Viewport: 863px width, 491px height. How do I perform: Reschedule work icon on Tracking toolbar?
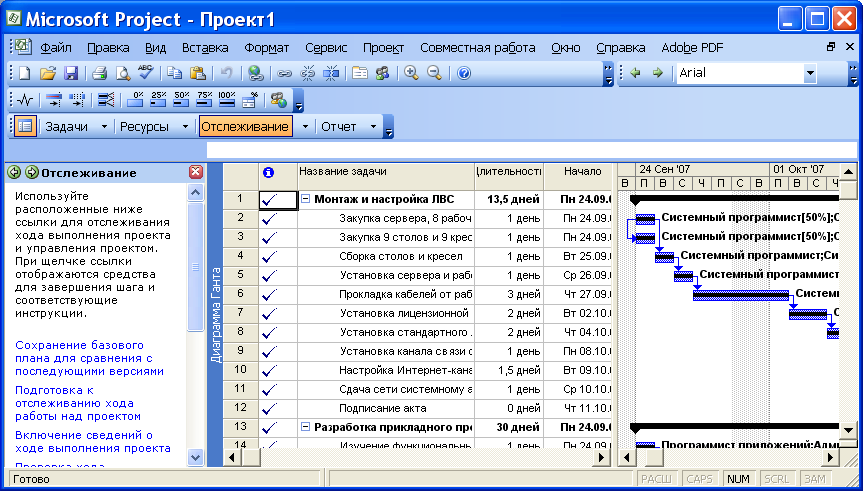[77, 100]
